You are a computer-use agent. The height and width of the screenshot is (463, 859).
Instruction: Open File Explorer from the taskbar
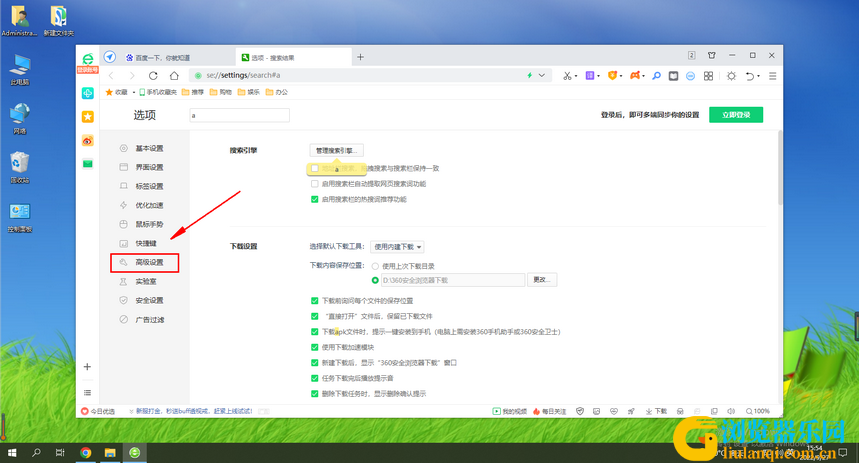(110, 453)
